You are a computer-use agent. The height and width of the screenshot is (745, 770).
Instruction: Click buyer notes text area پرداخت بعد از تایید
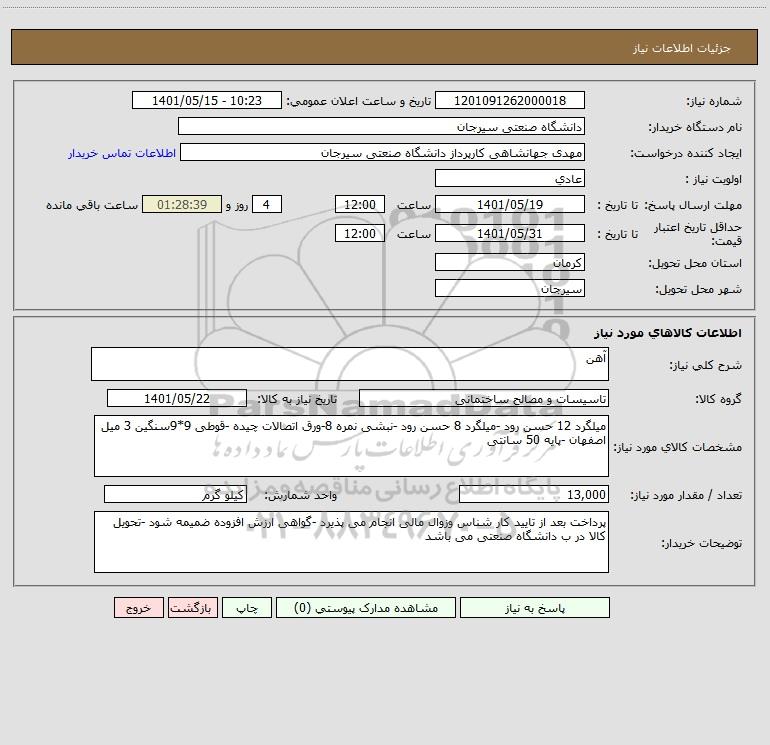[351, 542]
